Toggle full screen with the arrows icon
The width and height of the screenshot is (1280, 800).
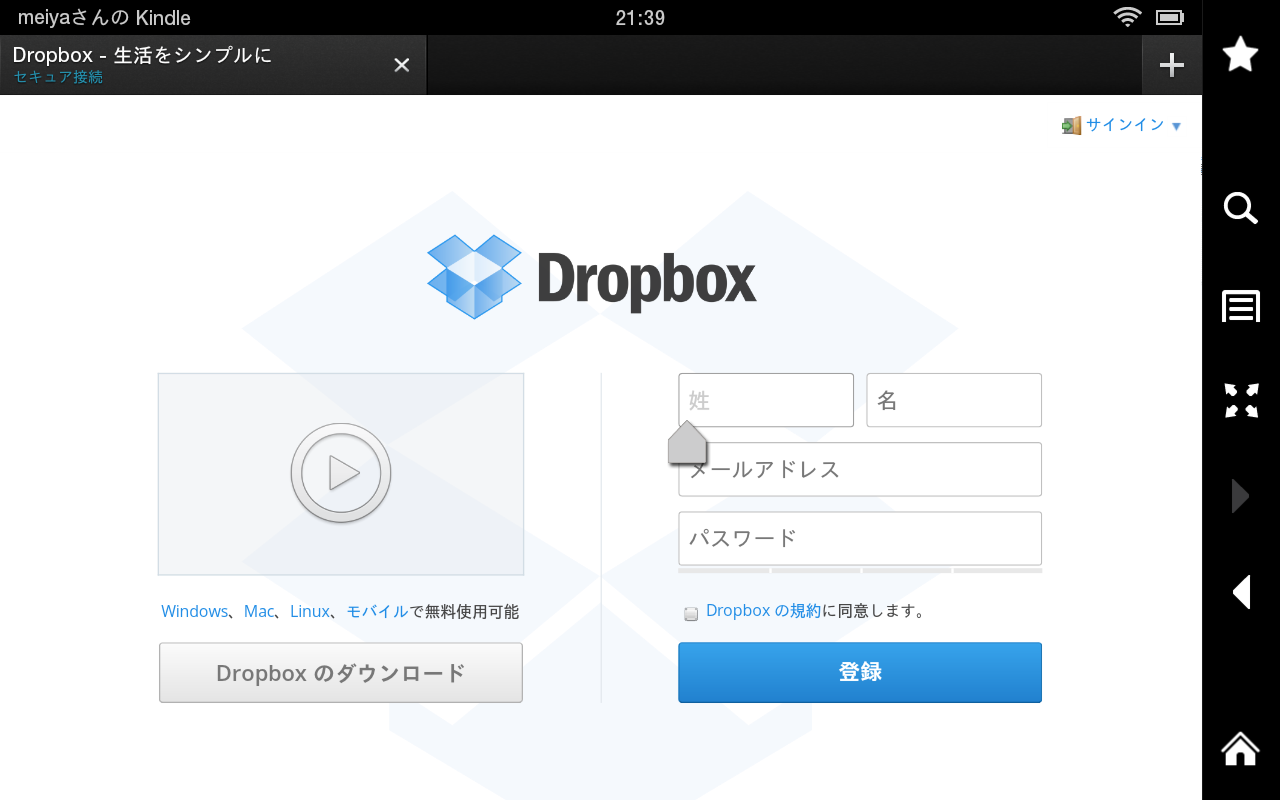point(1241,400)
